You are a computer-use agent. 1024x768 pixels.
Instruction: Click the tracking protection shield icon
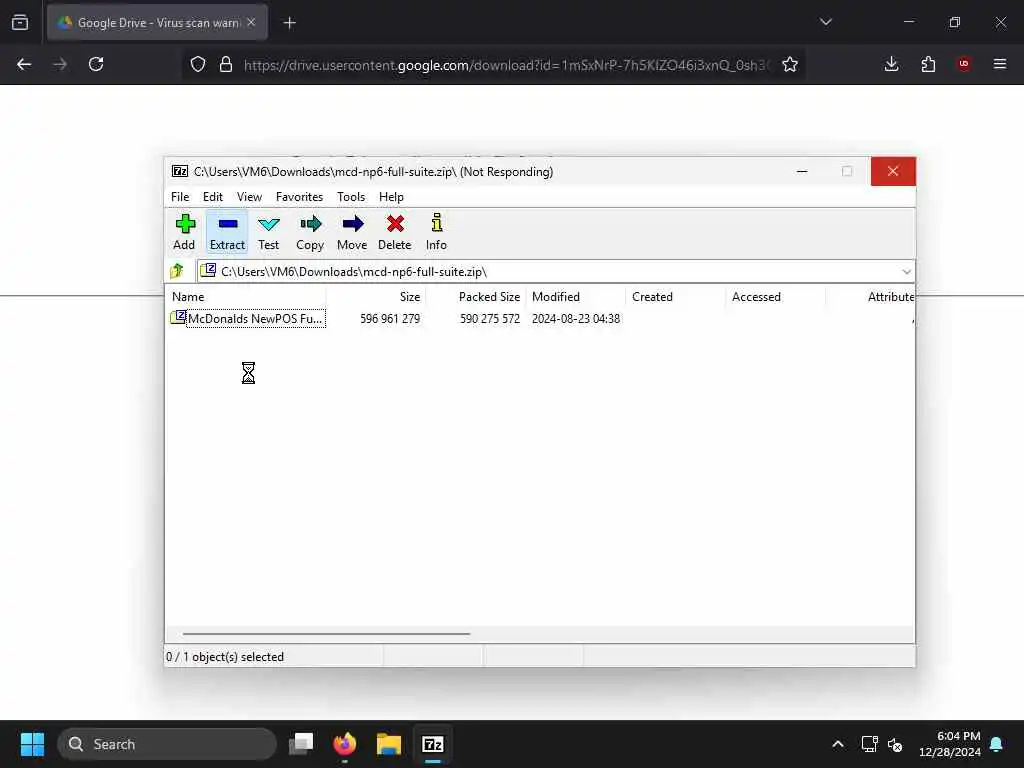point(198,64)
